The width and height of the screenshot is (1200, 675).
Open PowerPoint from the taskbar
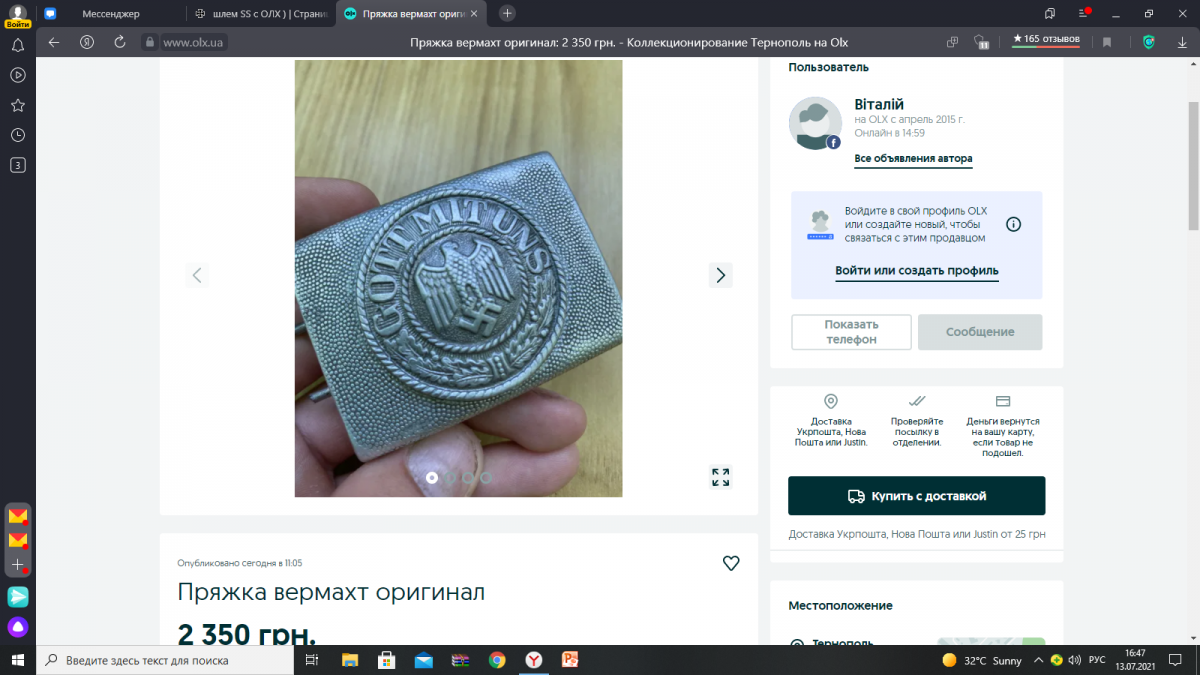pos(570,660)
